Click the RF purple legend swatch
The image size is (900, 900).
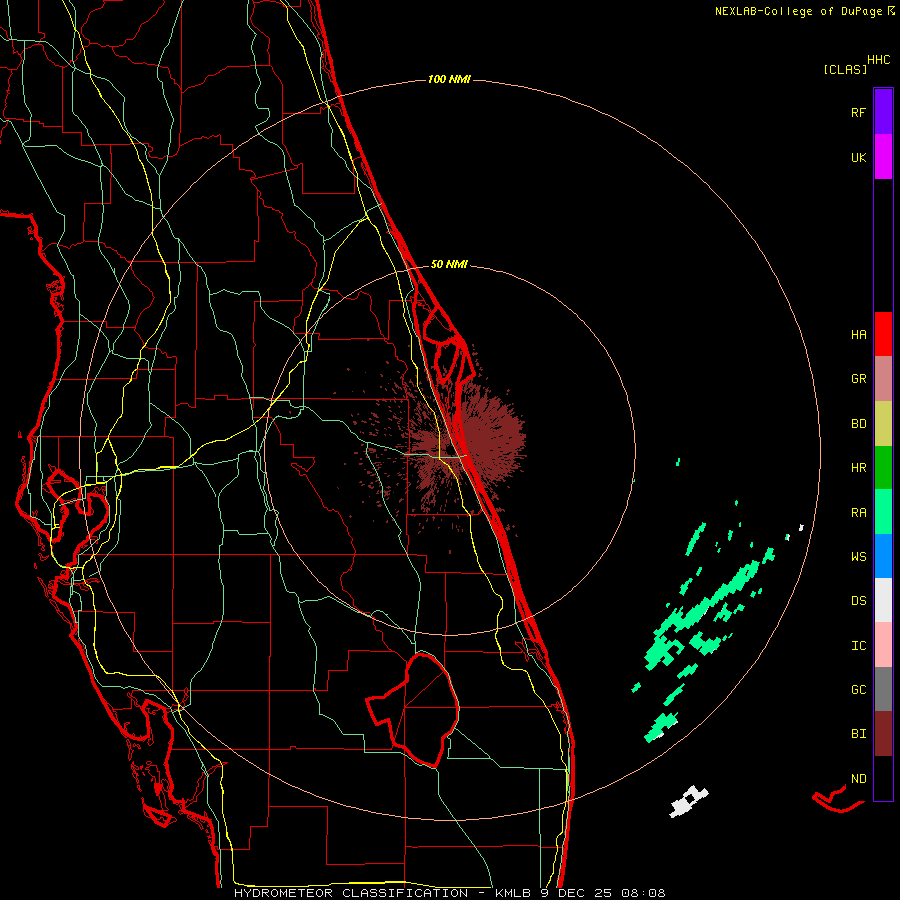pyautogui.click(x=883, y=112)
